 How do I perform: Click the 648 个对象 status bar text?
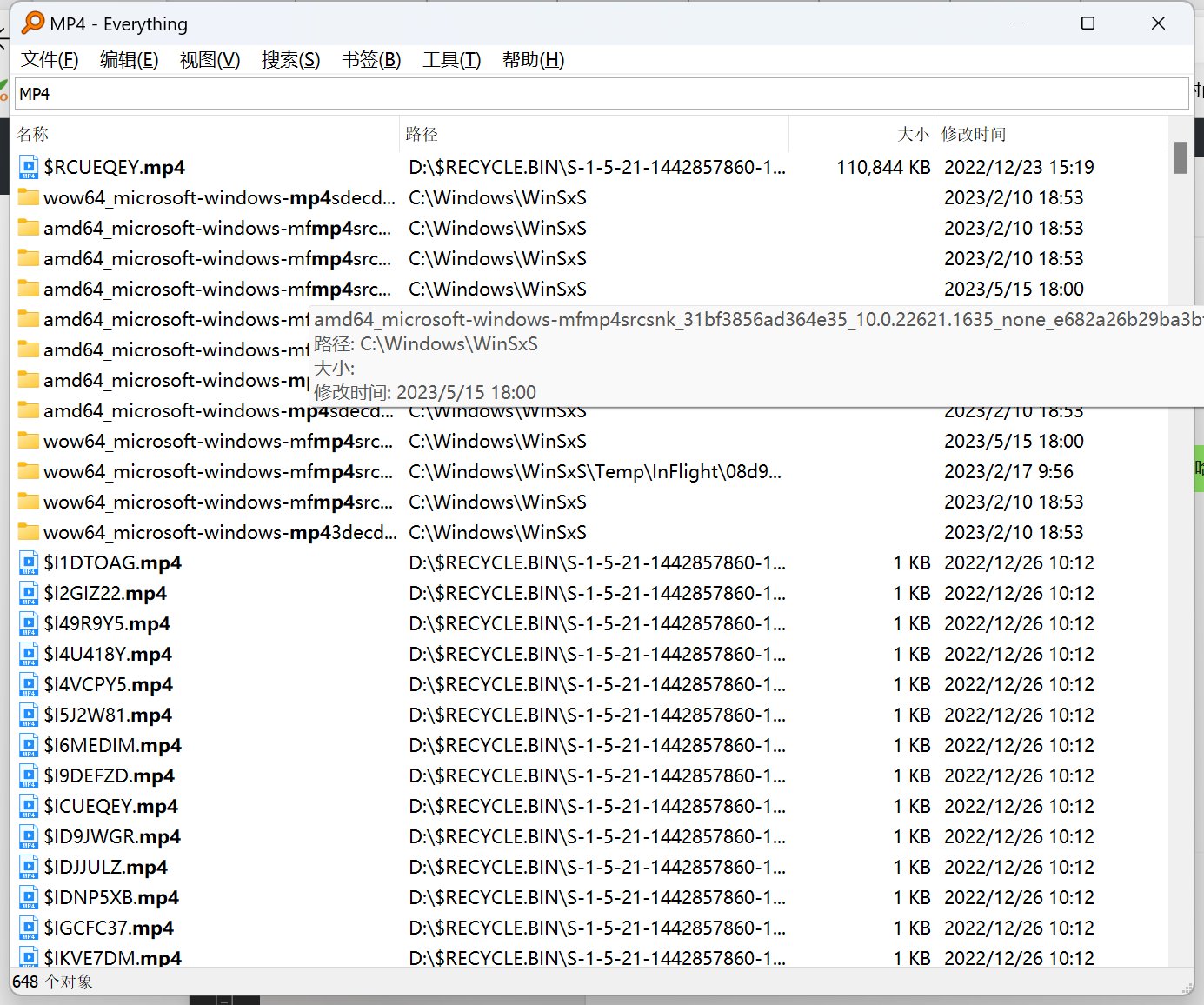point(52,982)
